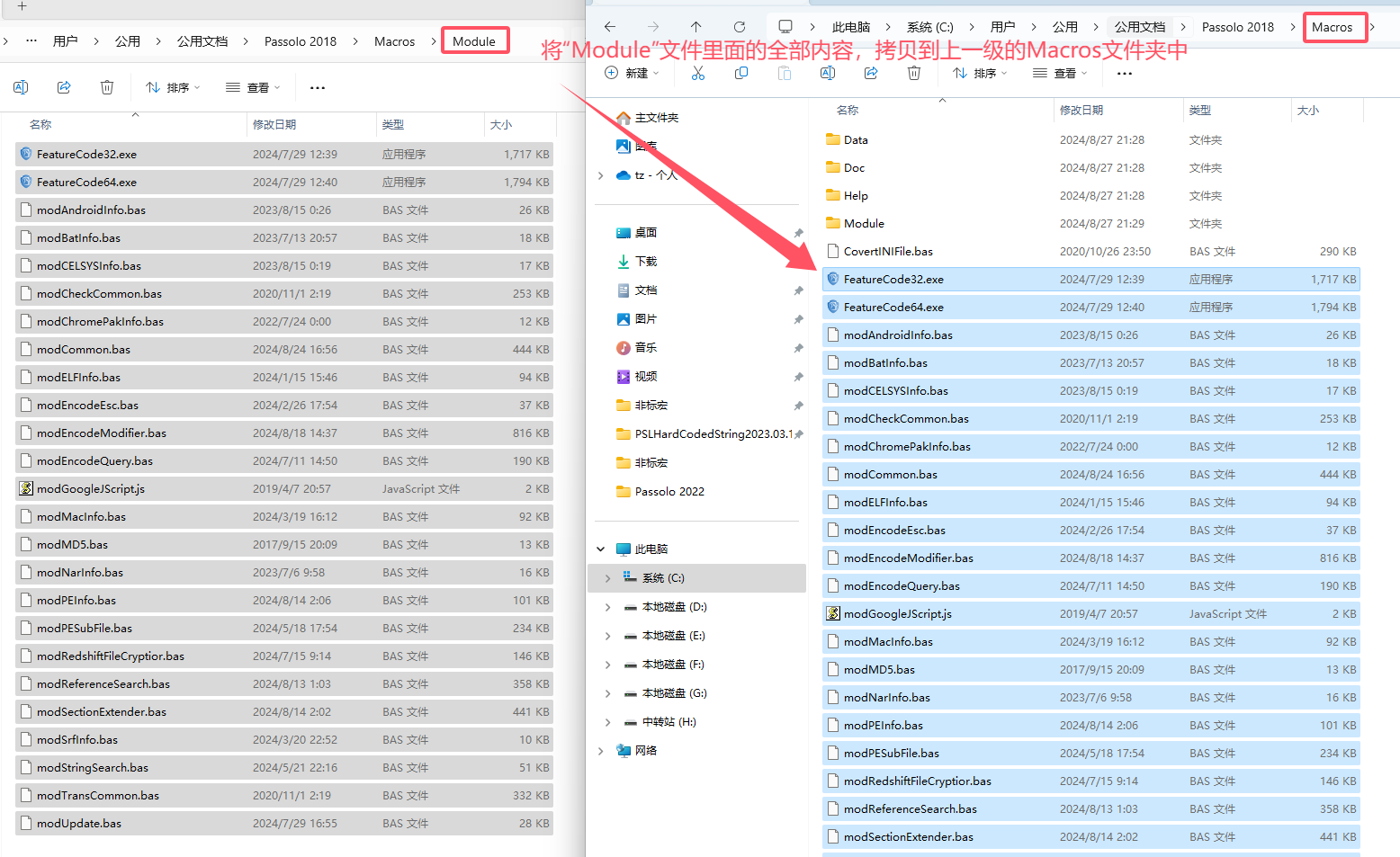Click the Paste icon in right window toolbar
This screenshot has height=857, width=1400.
point(785,73)
